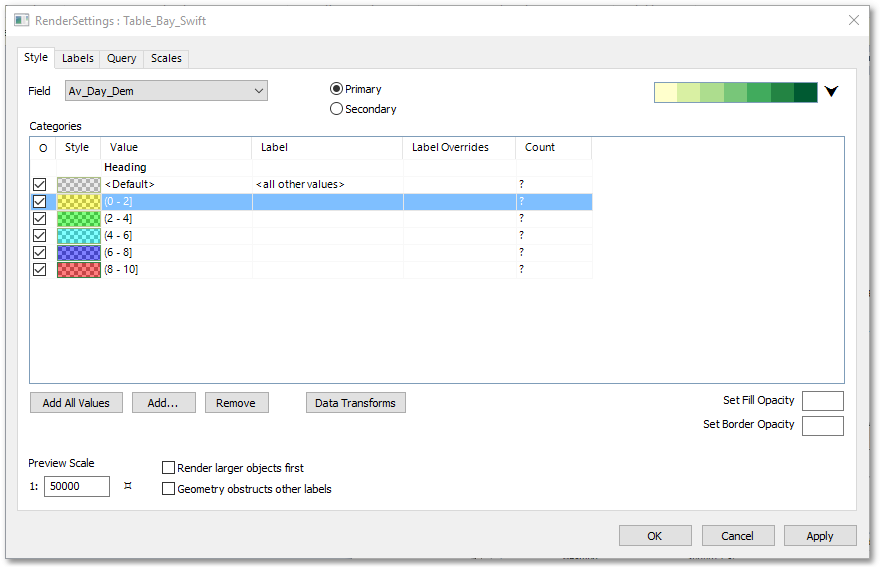Uncheck the <Default> category checkbox

pyautogui.click(x=39, y=184)
